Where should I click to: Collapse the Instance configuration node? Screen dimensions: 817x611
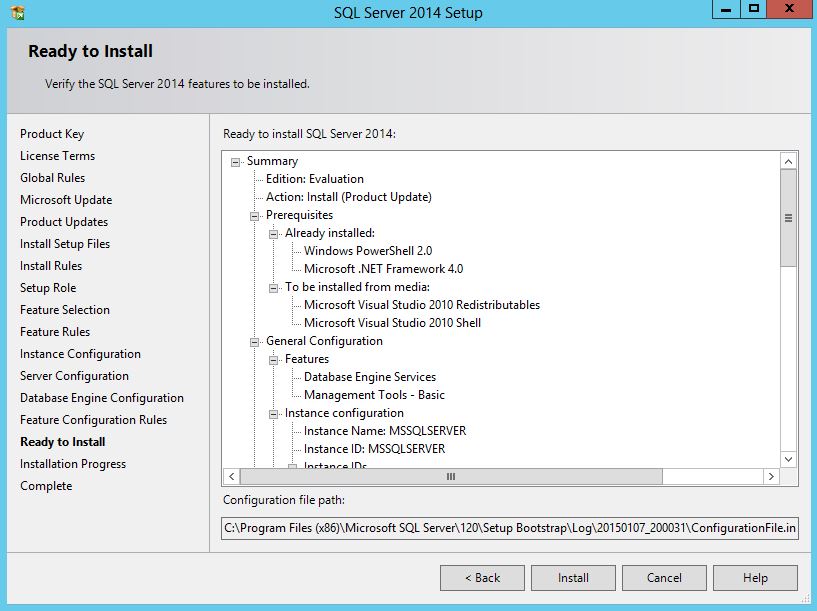274,414
